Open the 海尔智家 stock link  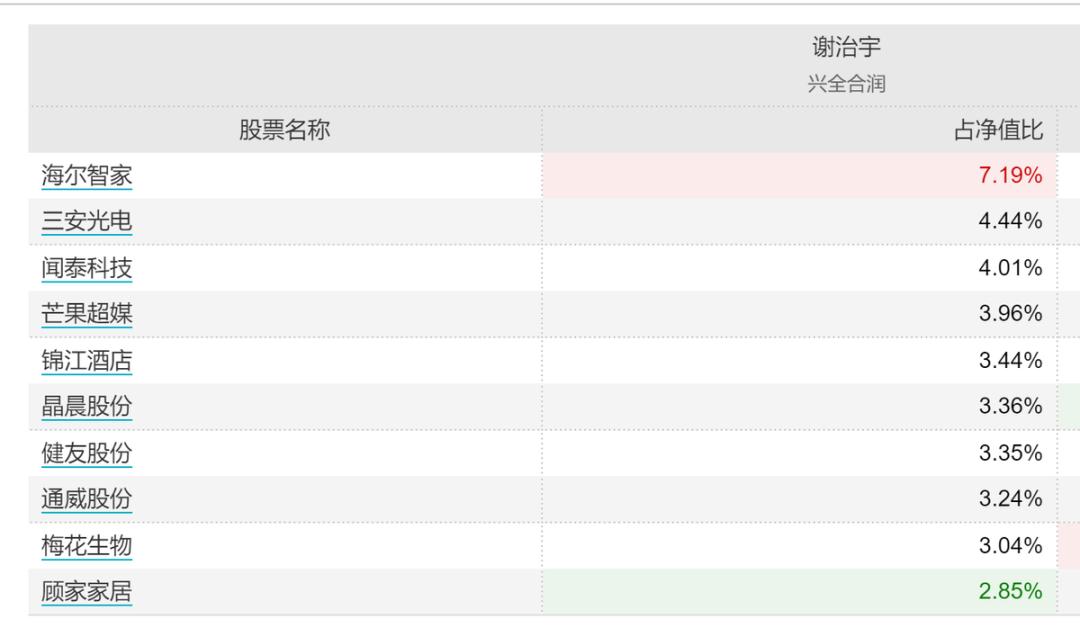87,176
